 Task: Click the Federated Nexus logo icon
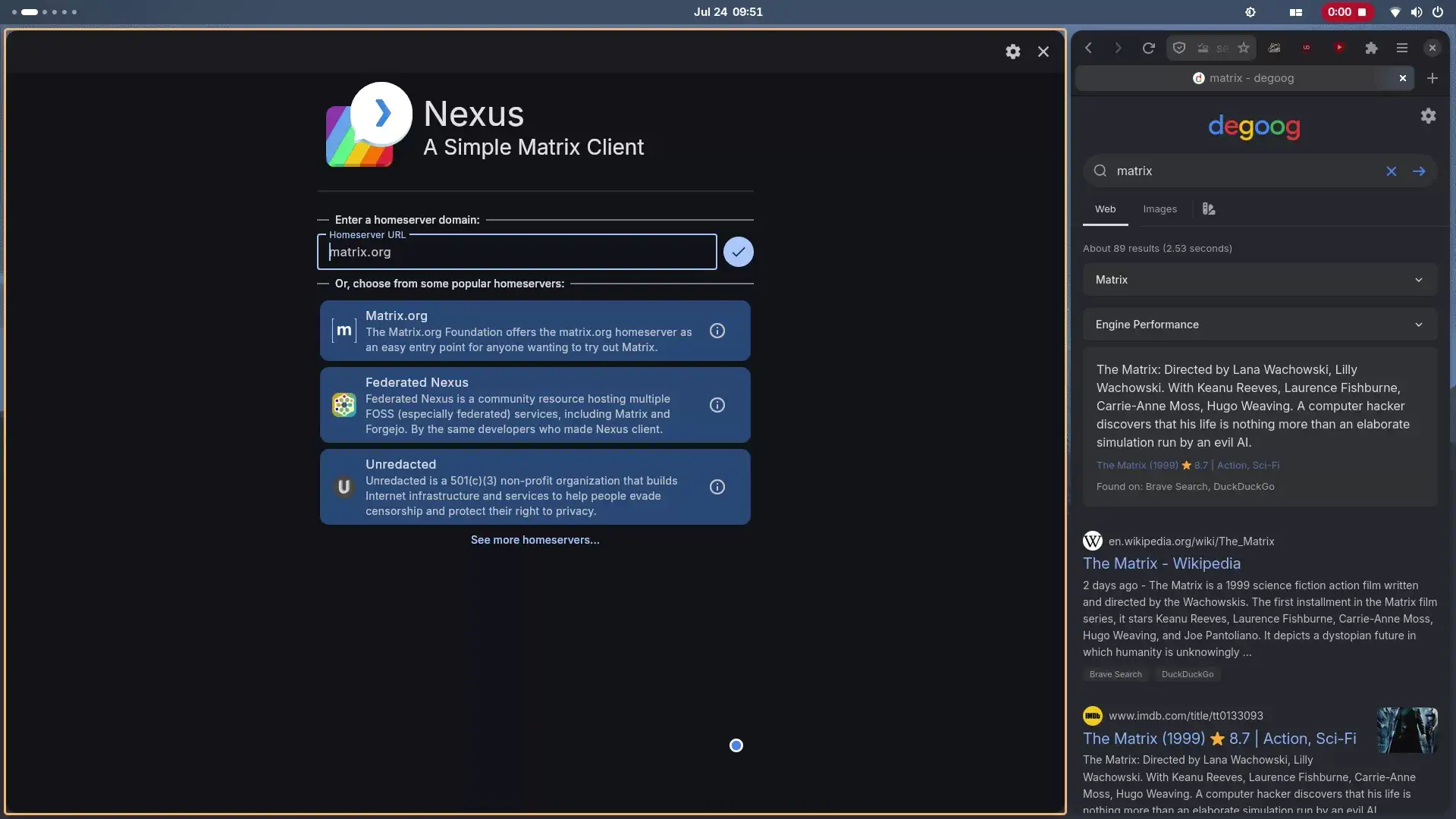point(344,405)
